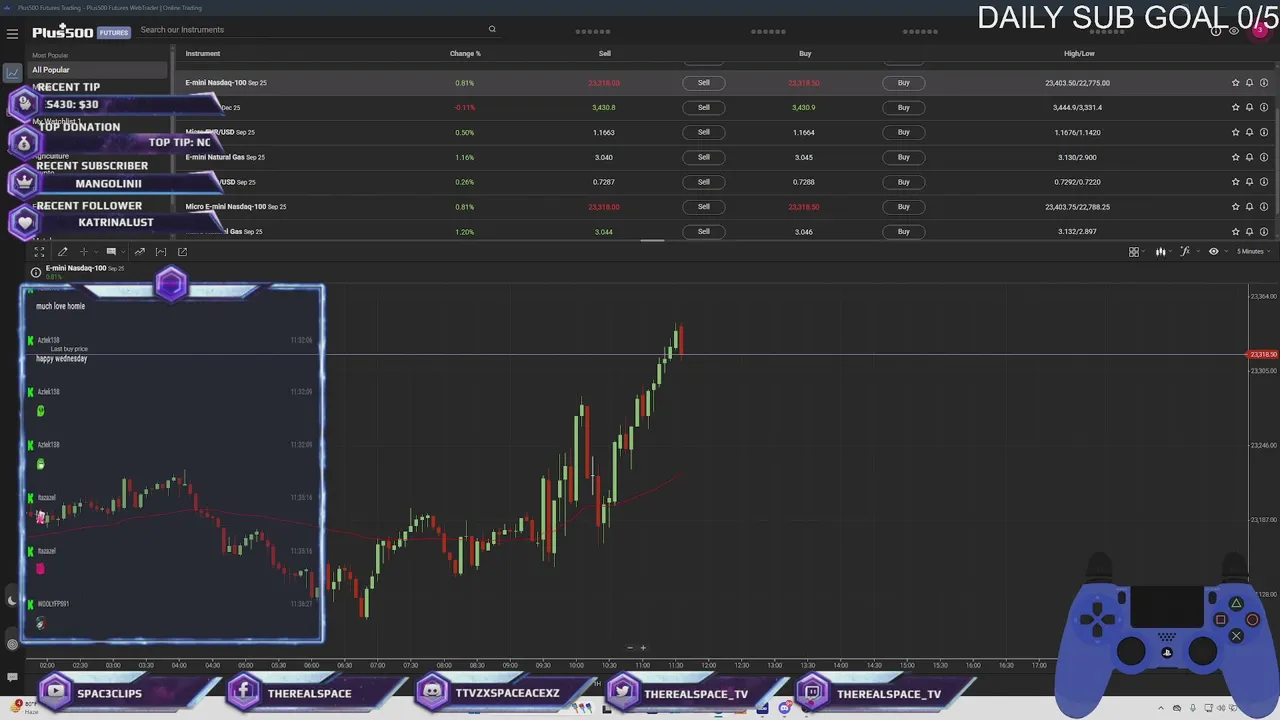Image resolution: width=1280 pixels, height=720 pixels.
Task: Favorite E-mini Natural Gas with star
Action: click(x=1235, y=157)
